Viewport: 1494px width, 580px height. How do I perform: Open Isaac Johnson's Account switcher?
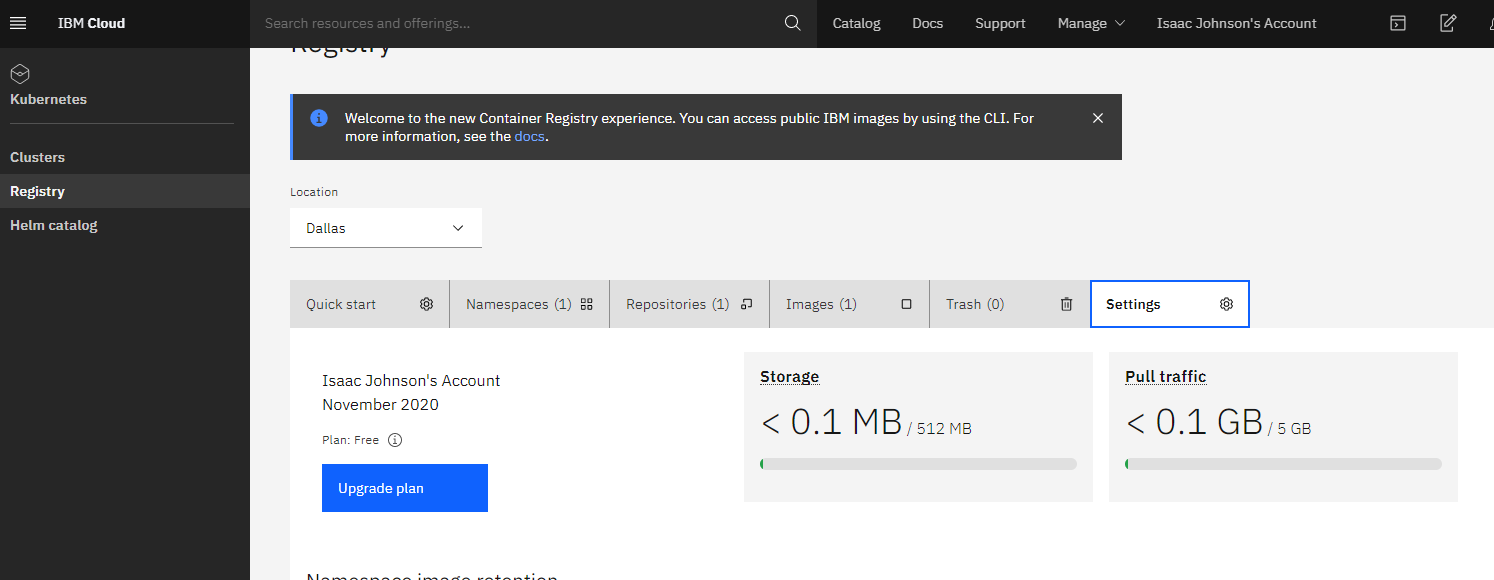point(1237,23)
